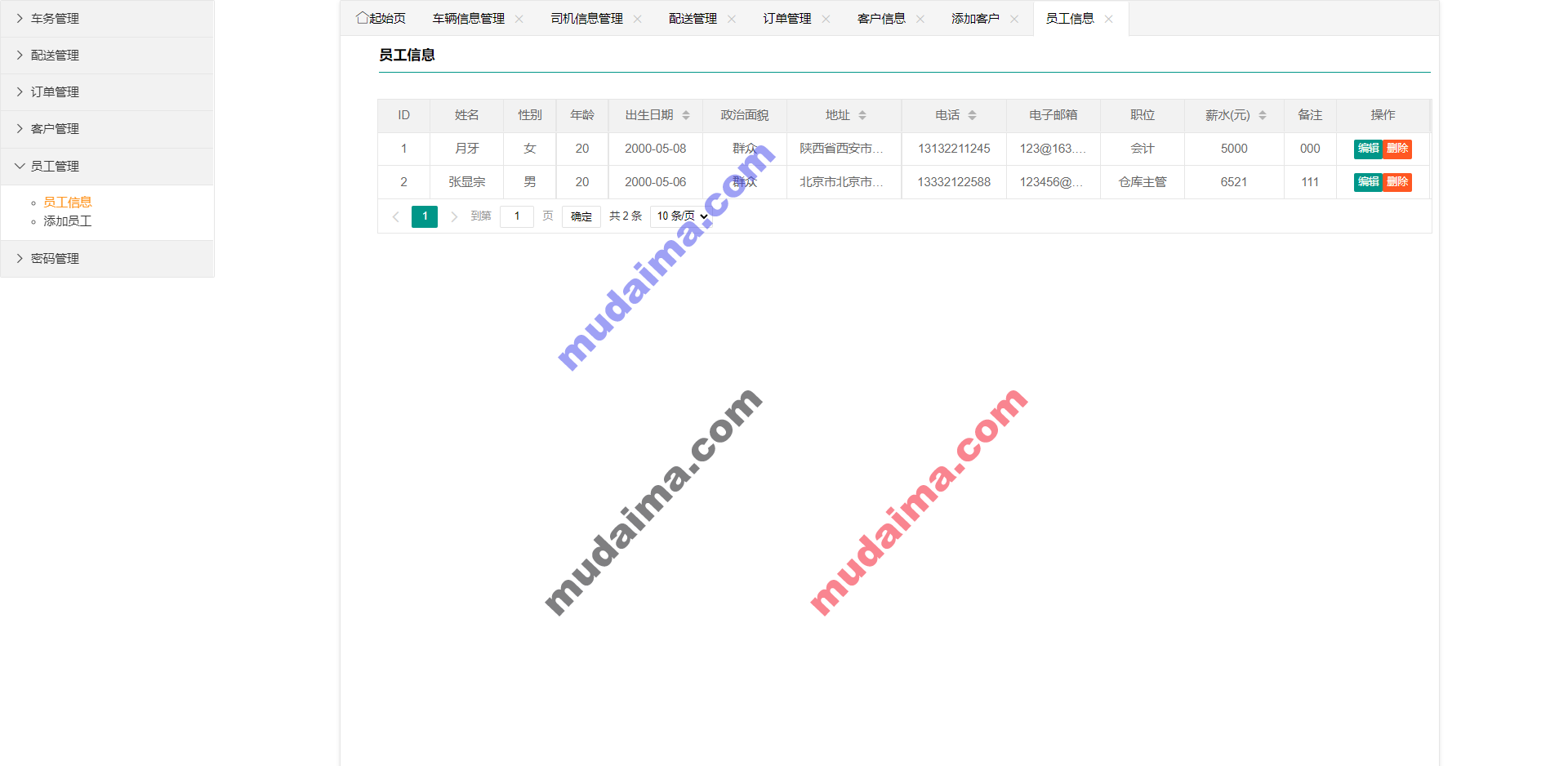Image resolution: width=1568 pixels, height=766 pixels.
Task: Click the 姓名 column header
Action: (466, 115)
